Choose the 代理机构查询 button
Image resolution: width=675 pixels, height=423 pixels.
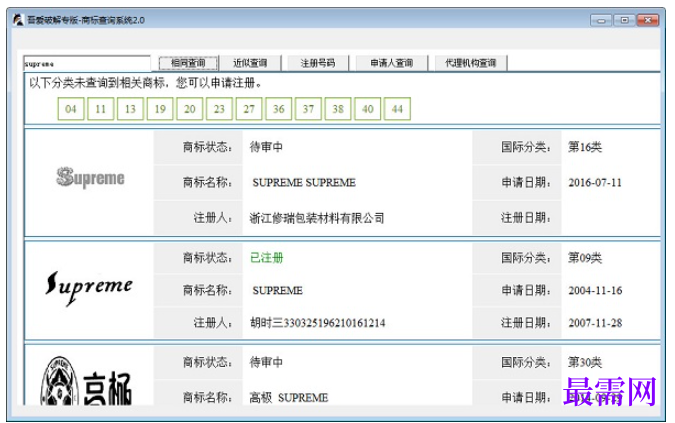click(x=471, y=63)
